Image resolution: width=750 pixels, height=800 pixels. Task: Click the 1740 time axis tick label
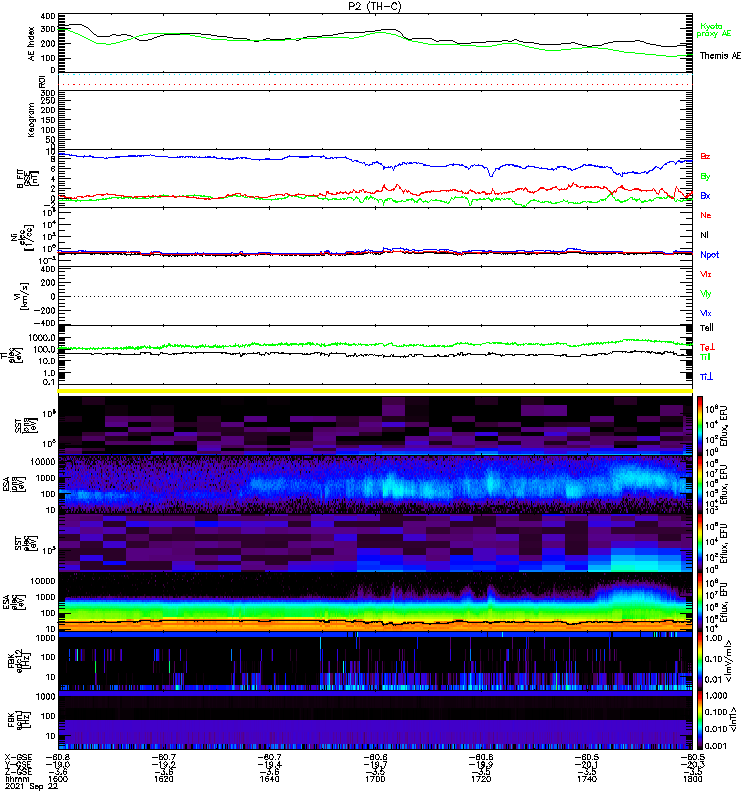[x=587, y=779]
